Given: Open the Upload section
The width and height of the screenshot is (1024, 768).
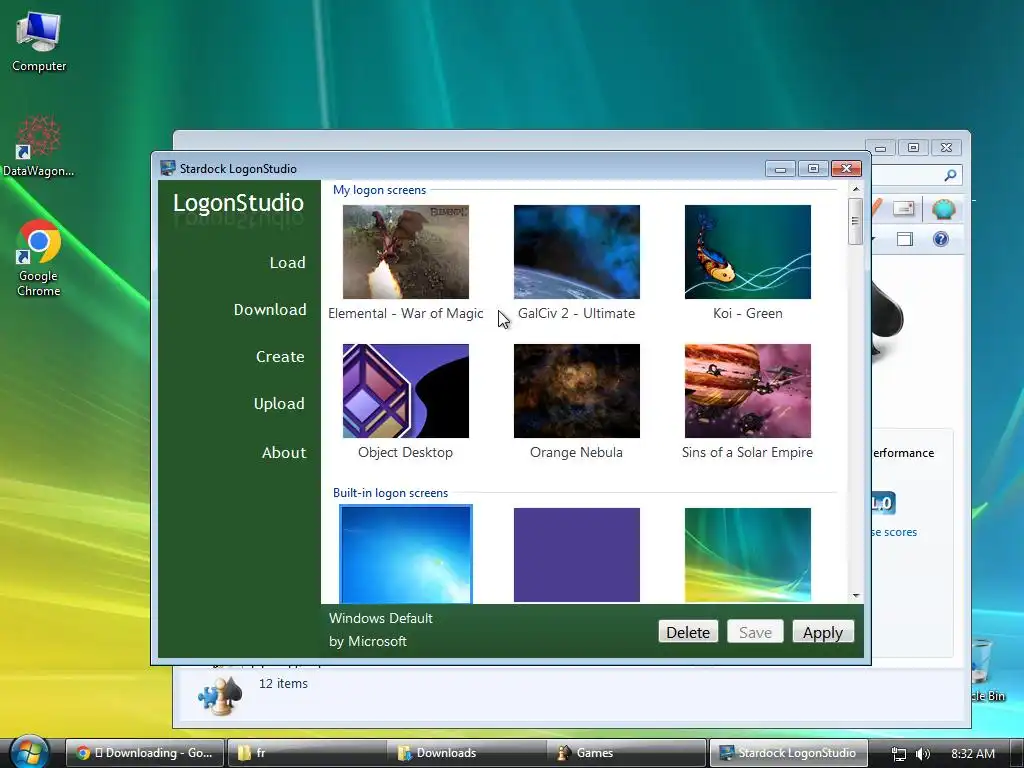Looking at the screenshot, I should (279, 404).
